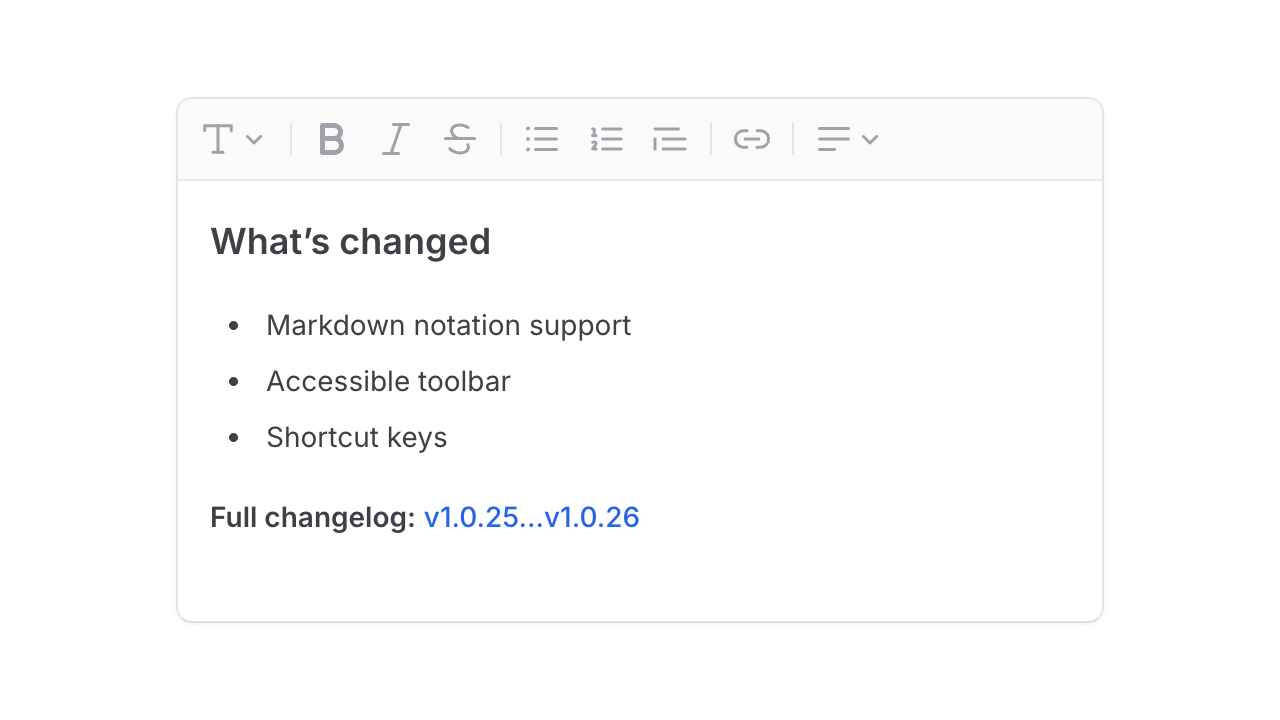Click the text style T icon

tap(218, 139)
